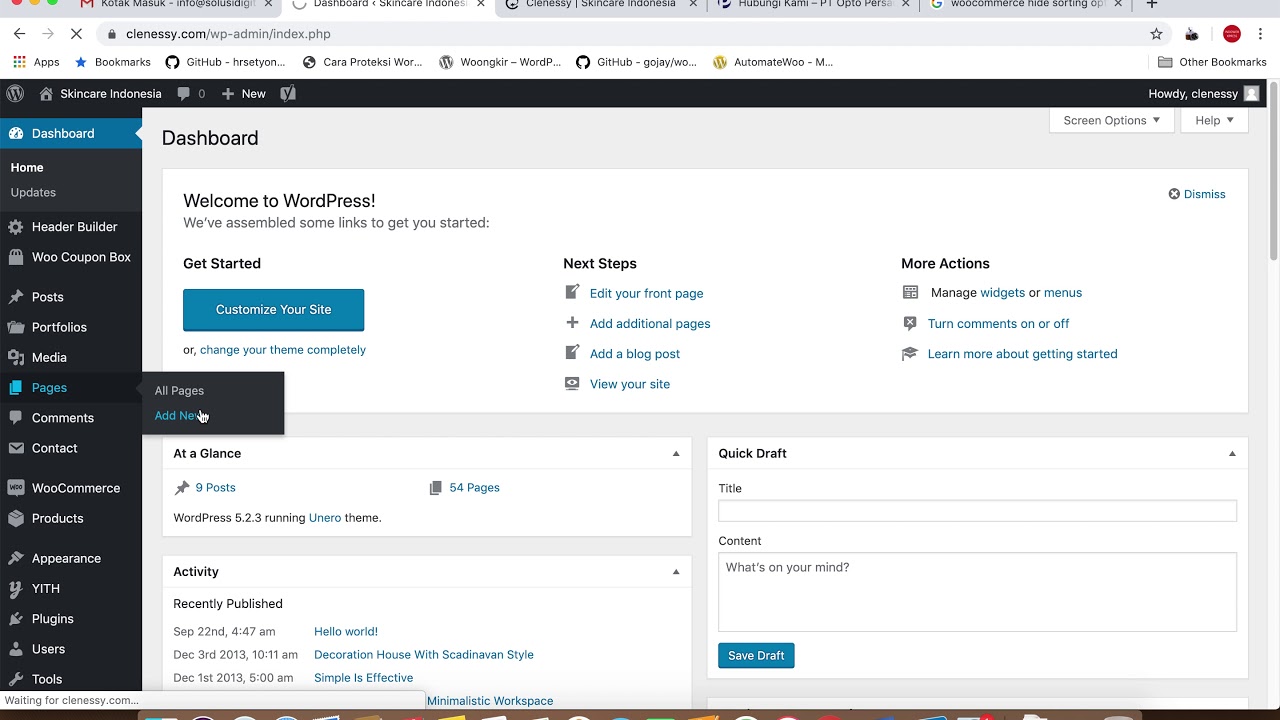Stop loading the page with X button
Screen dimensions: 1280x720
(78, 34)
